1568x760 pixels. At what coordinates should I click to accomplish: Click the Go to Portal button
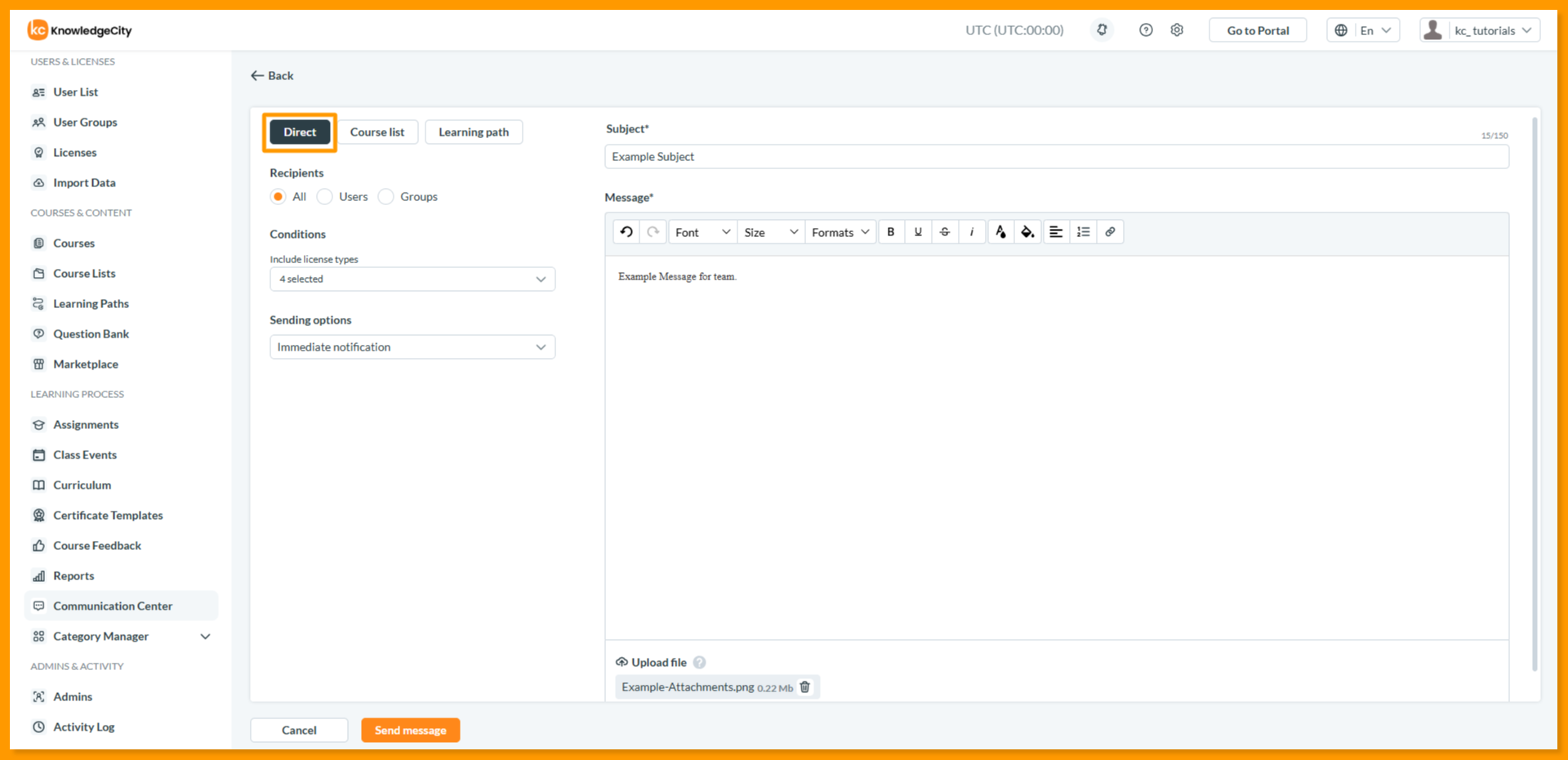pos(1258,30)
